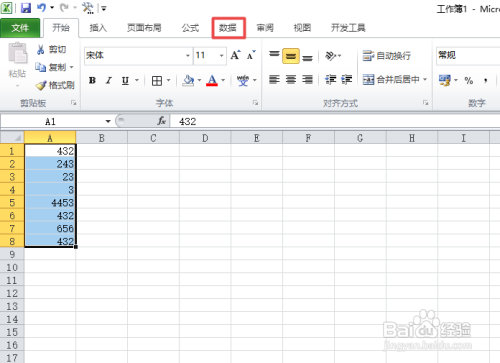Screen dimensions: 500x363
Task: Apply comma style format
Action: point(486,80)
